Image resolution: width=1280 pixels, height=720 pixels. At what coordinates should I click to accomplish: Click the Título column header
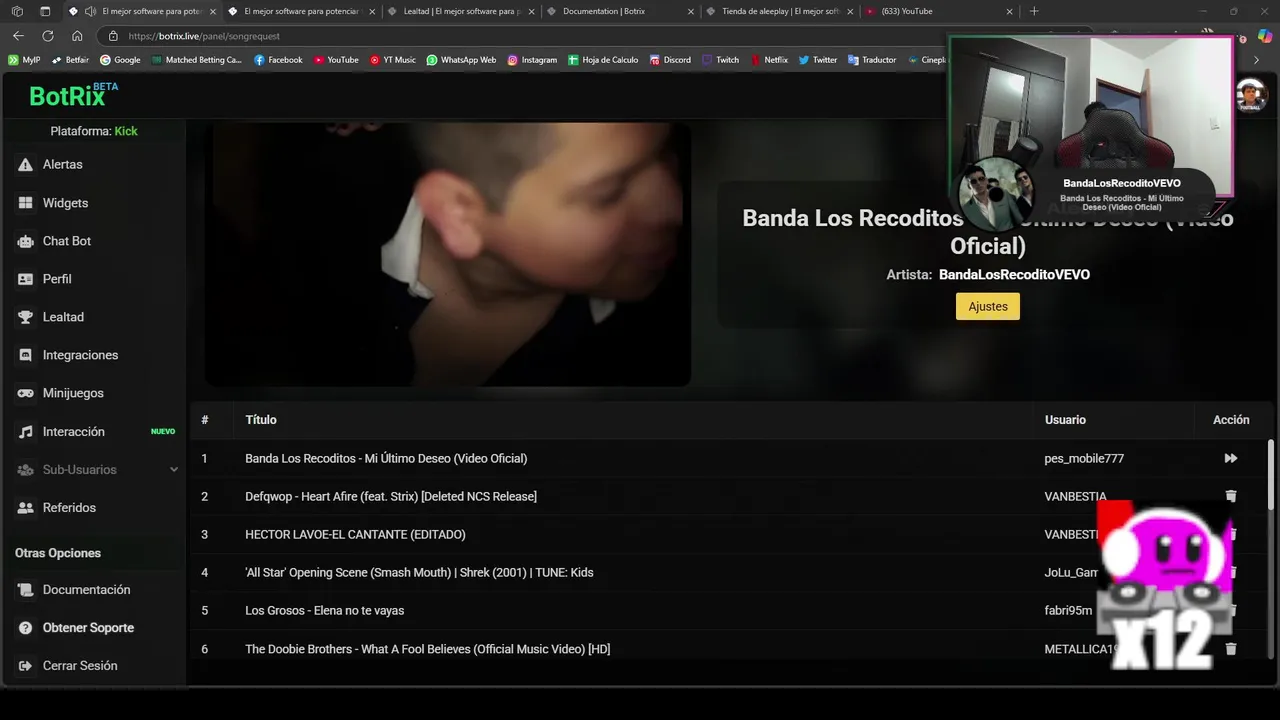click(261, 420)
